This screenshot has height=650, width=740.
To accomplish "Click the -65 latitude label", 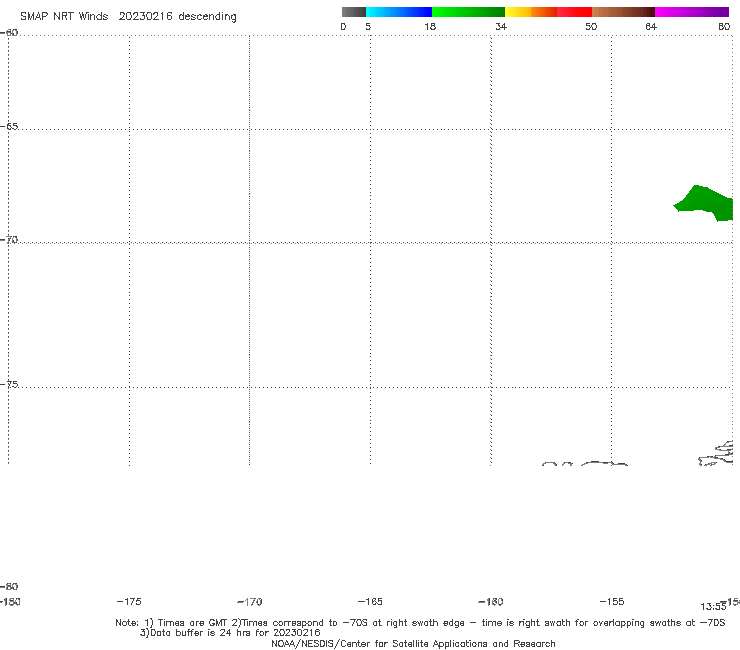I will [x=9, y=127].
